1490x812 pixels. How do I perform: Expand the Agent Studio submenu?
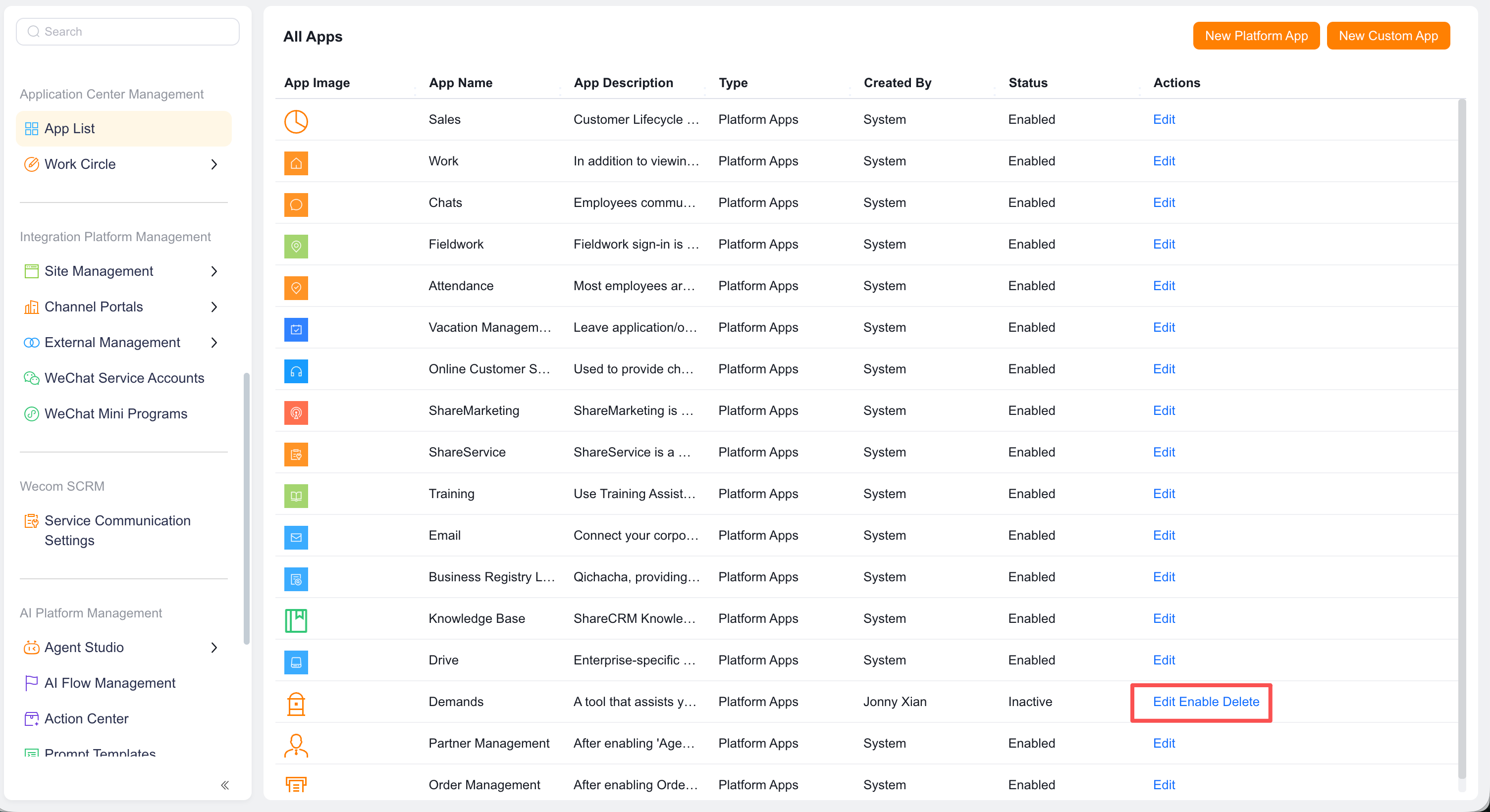(x=214, y=648)
